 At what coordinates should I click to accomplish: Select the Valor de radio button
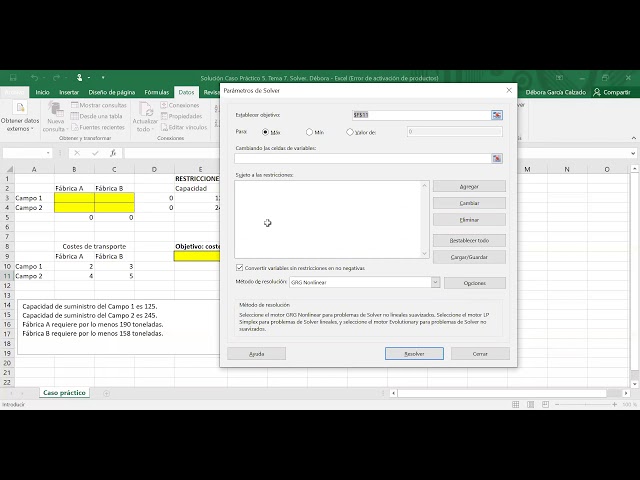coord(350,132)
